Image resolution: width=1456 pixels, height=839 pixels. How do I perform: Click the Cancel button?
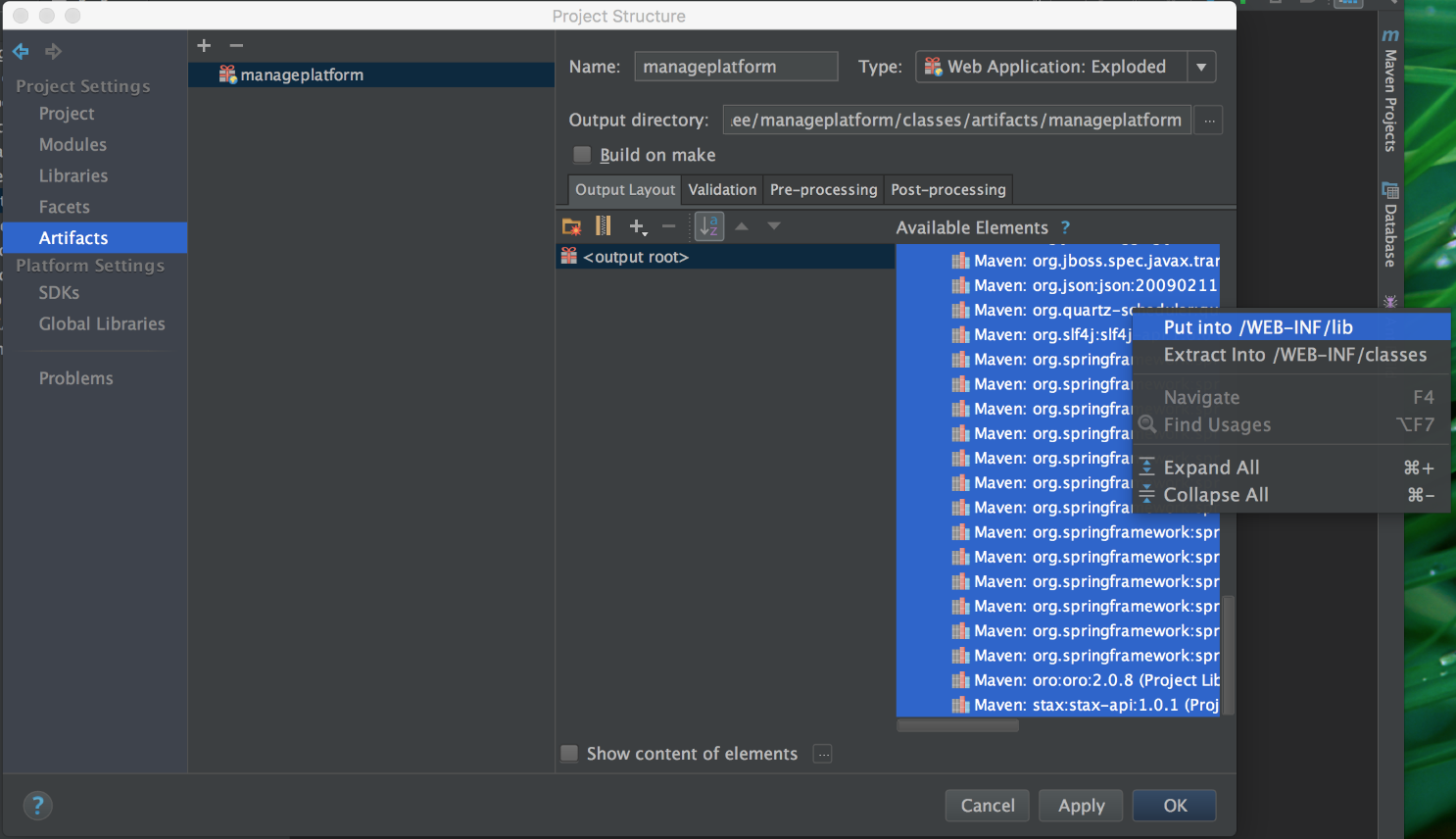[x=988, y=806]
